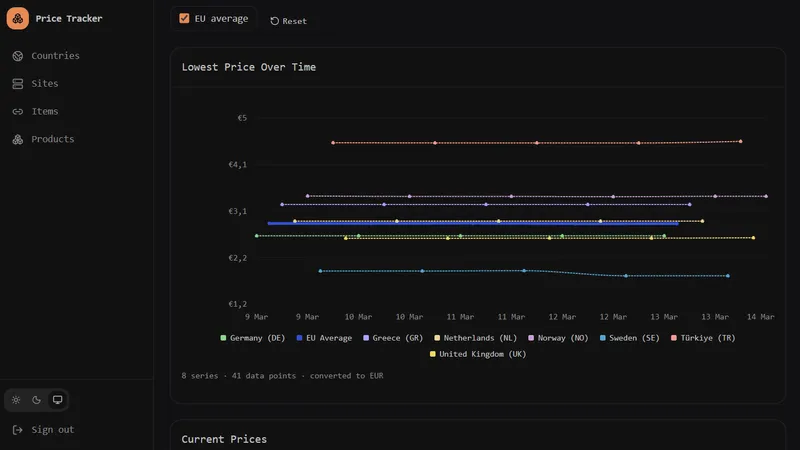Click the blue EU Average line
The width and height of the screenshot is (800, 450).
(x=473, y=223)
